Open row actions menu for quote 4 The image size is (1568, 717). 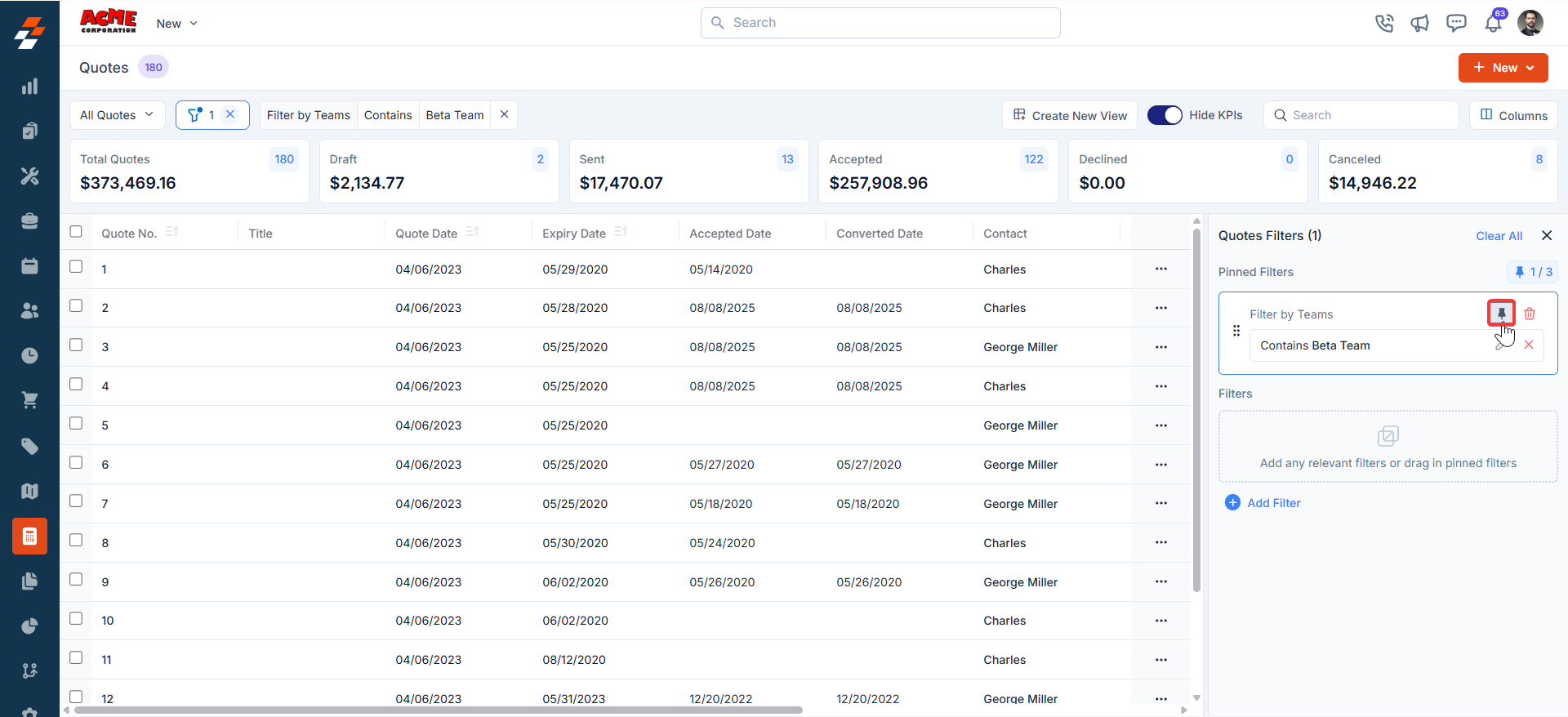(1161, 386)
